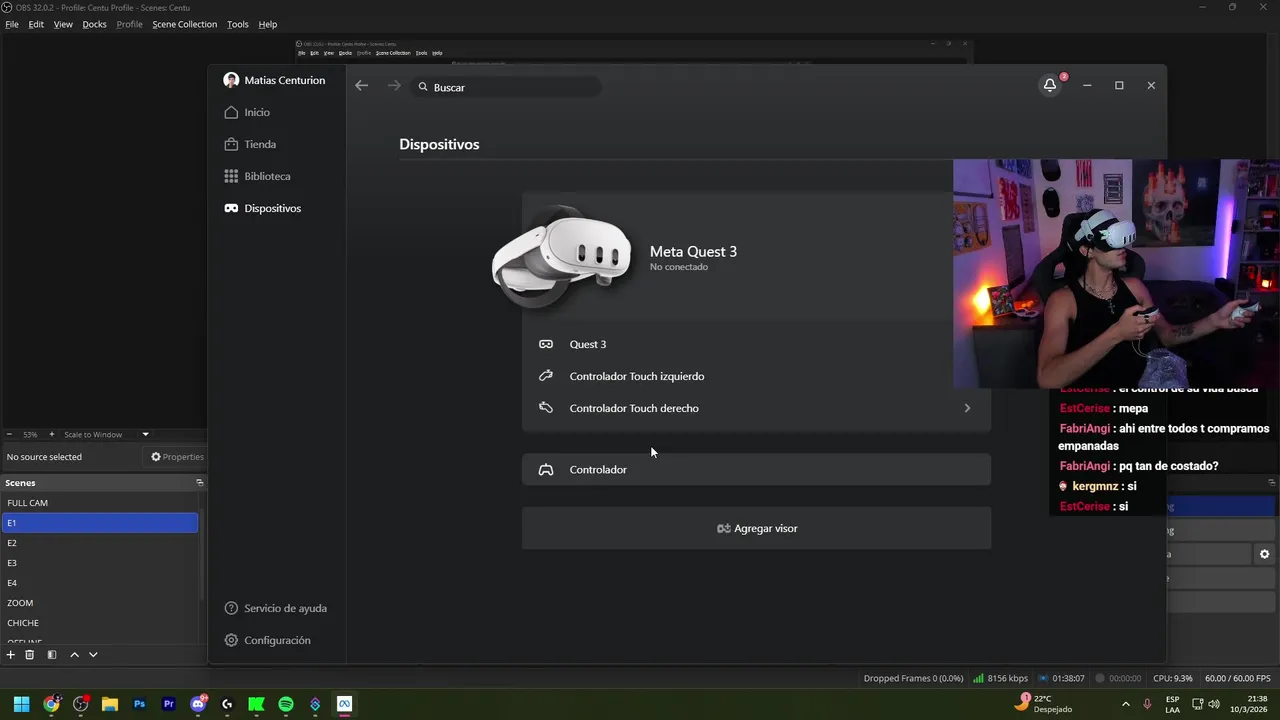Open the OBS Edit menu

[x=36, y=24]
